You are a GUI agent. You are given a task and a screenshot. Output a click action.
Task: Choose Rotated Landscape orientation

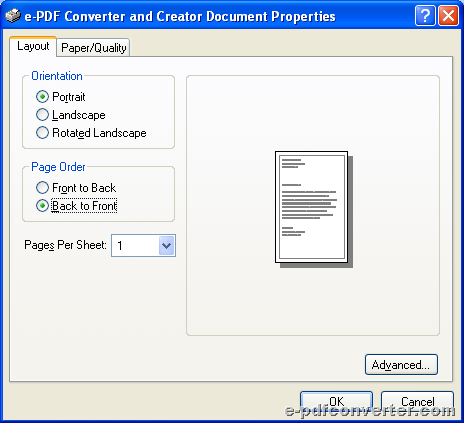pos(42,133)
